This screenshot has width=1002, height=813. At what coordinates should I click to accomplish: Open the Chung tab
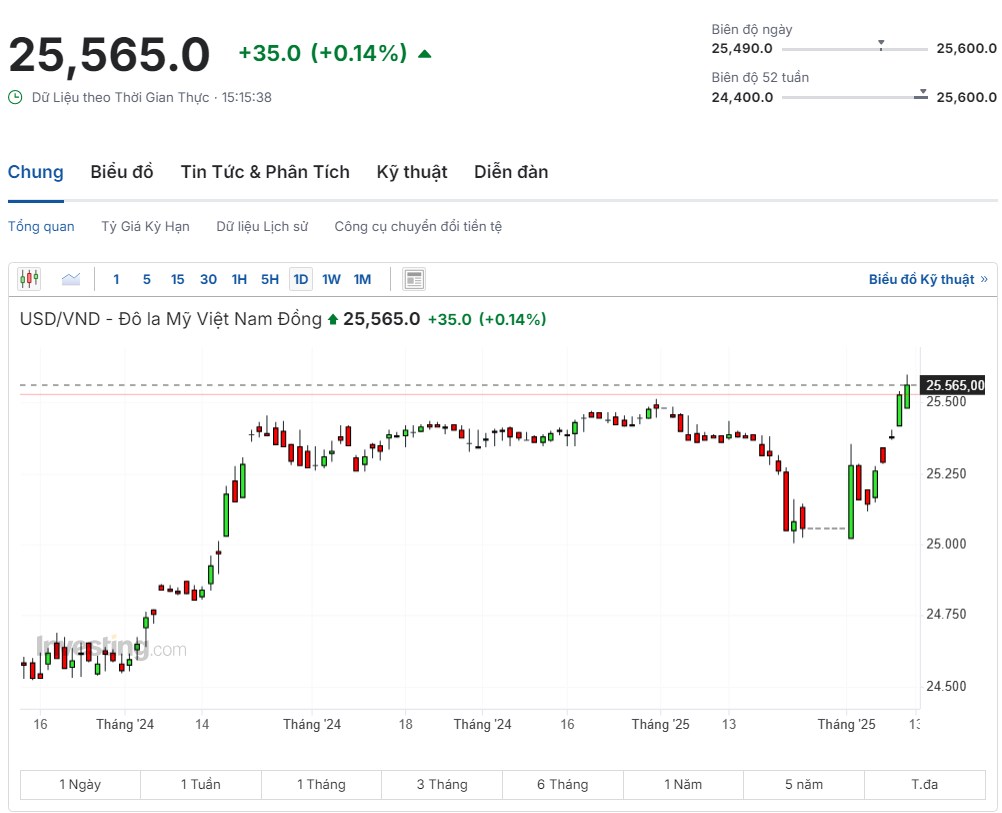tap(36, 172)
